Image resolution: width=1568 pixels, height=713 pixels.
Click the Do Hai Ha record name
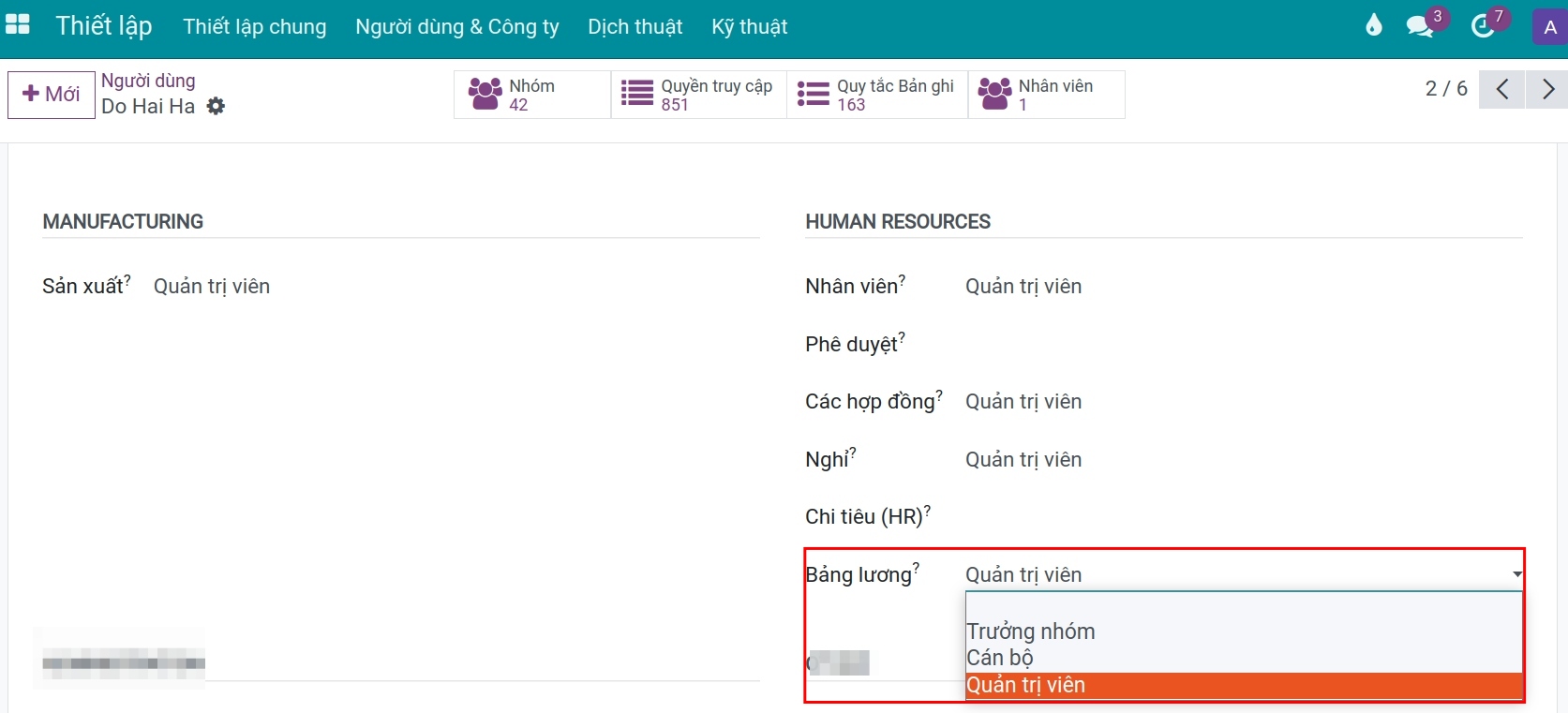148,107
